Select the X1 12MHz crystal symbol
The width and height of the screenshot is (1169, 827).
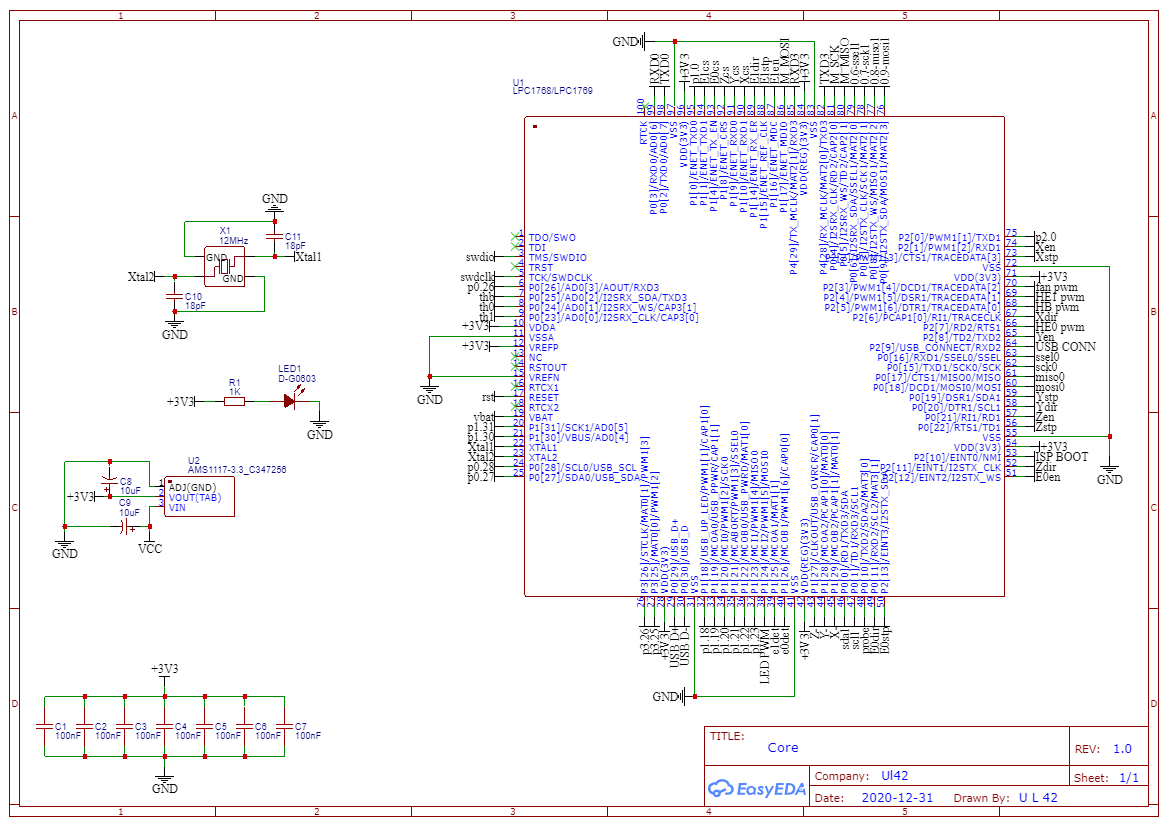(224, 266)
